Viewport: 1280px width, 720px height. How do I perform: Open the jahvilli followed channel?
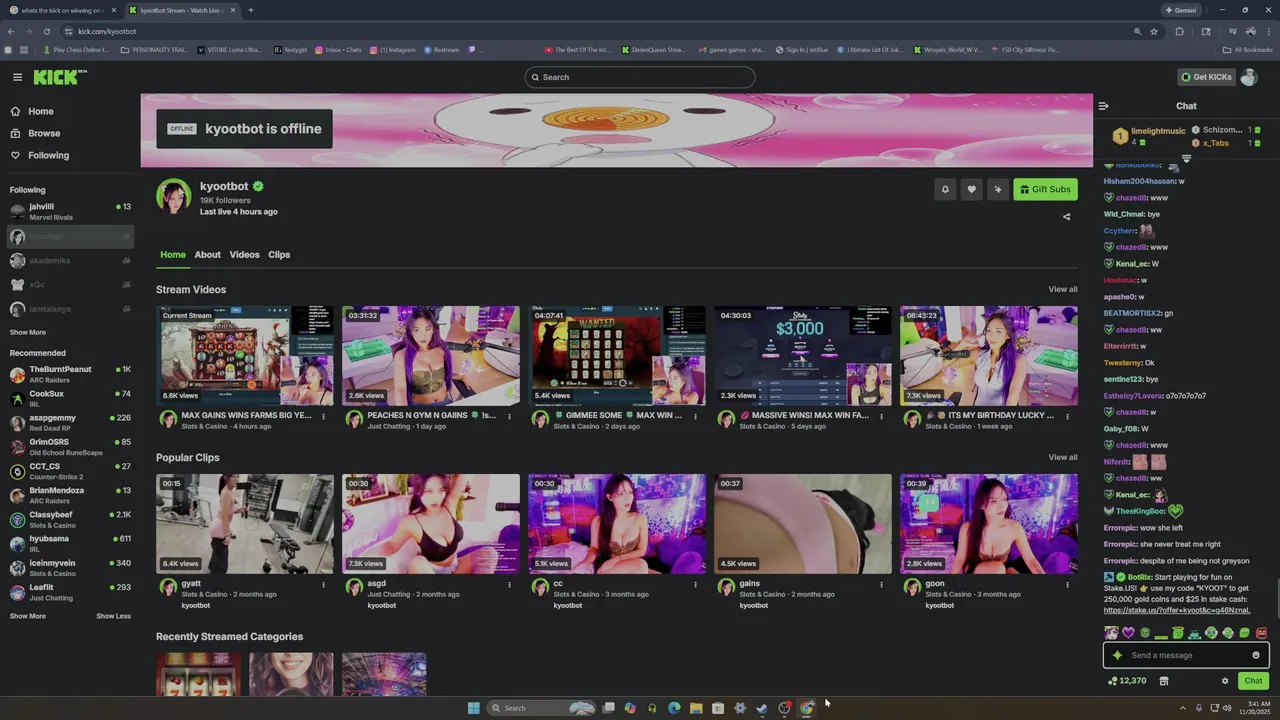[x=70, y=211]
